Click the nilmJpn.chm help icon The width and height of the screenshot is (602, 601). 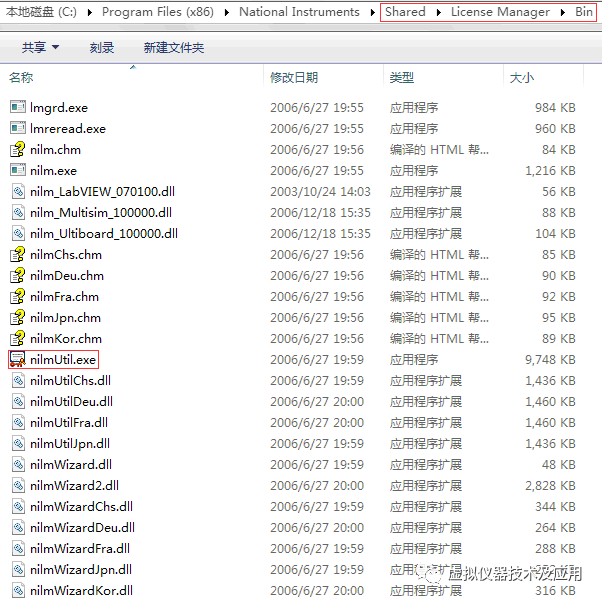pyautogui.click(x=18, y=317)
